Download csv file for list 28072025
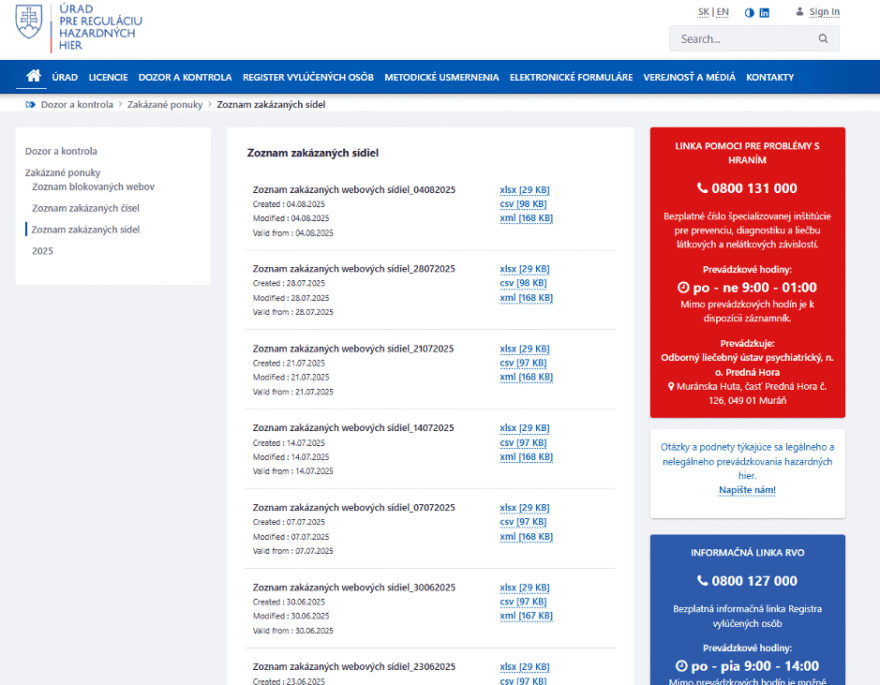880x685 pixels. click(x=524, y=283)
